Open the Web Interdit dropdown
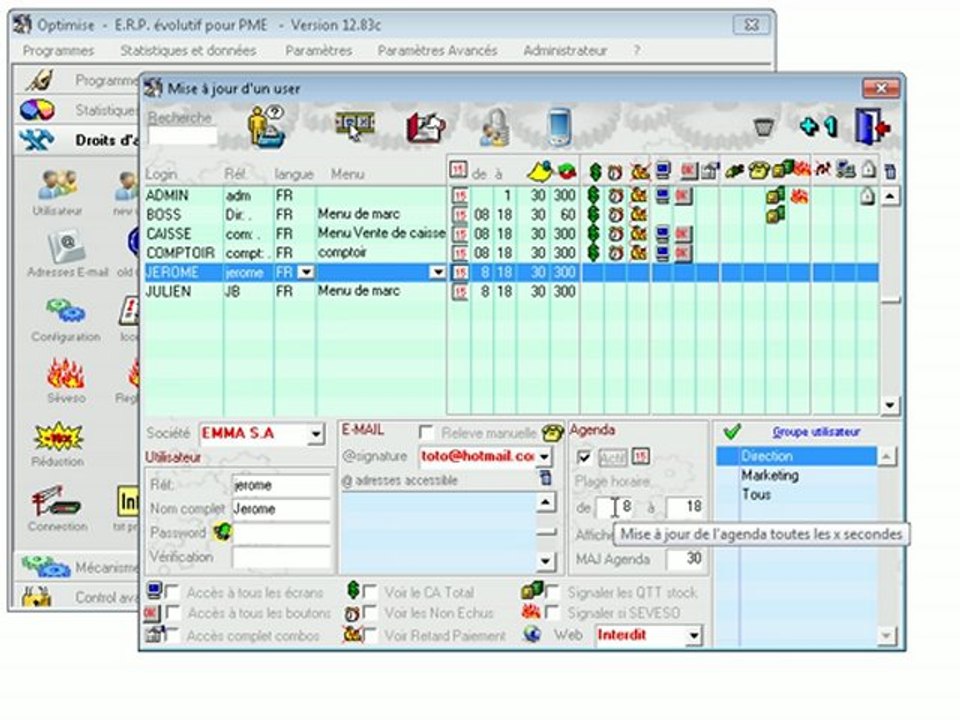This screenshot has width=960, height=720. coord(693,636)
